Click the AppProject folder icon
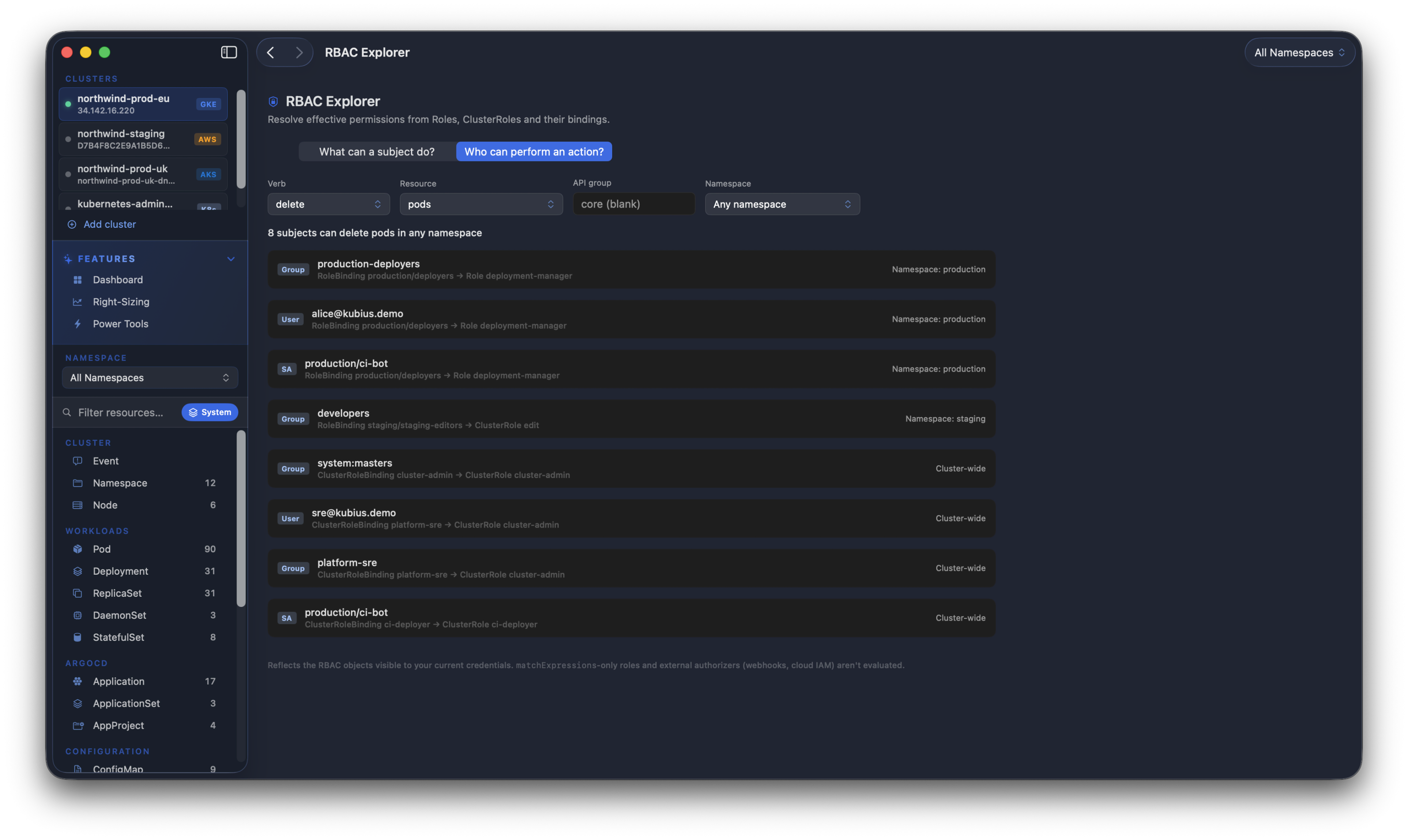The image size is (1408, 840). (78, 726)
